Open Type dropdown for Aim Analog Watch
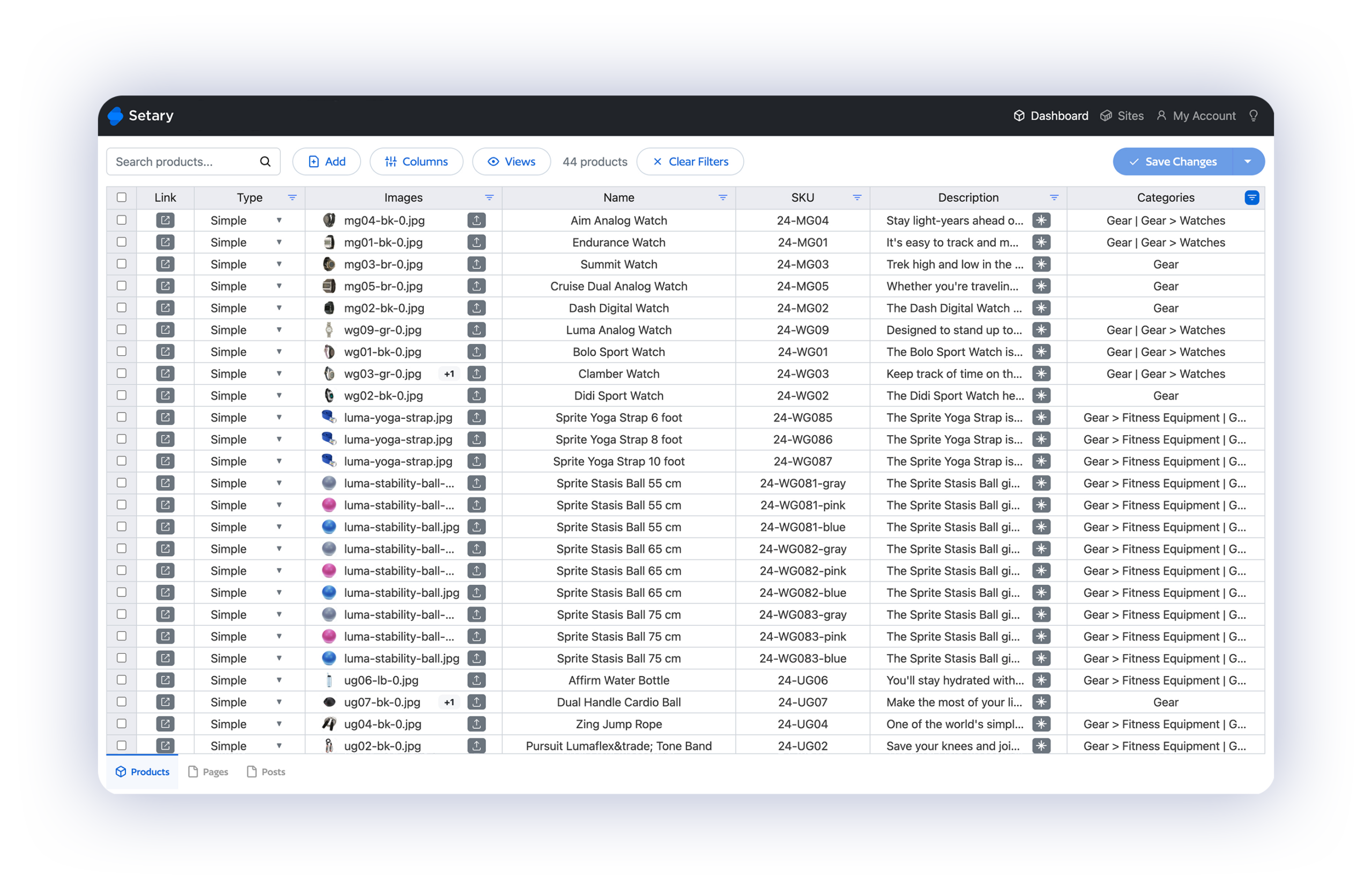 [x=279, y=220]
